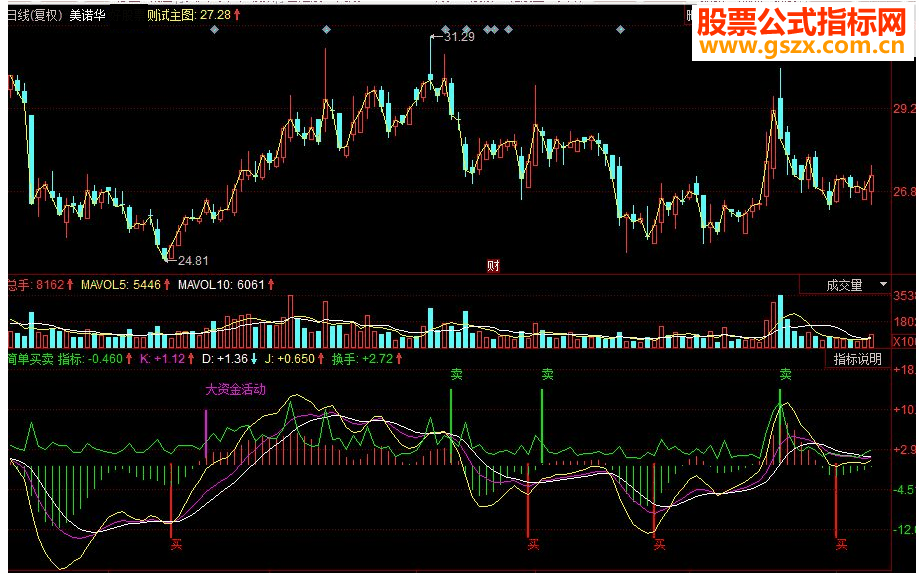The image size is (919, 574).
Task: Click the 指标说明 button
Action: [x=857, y=359]
